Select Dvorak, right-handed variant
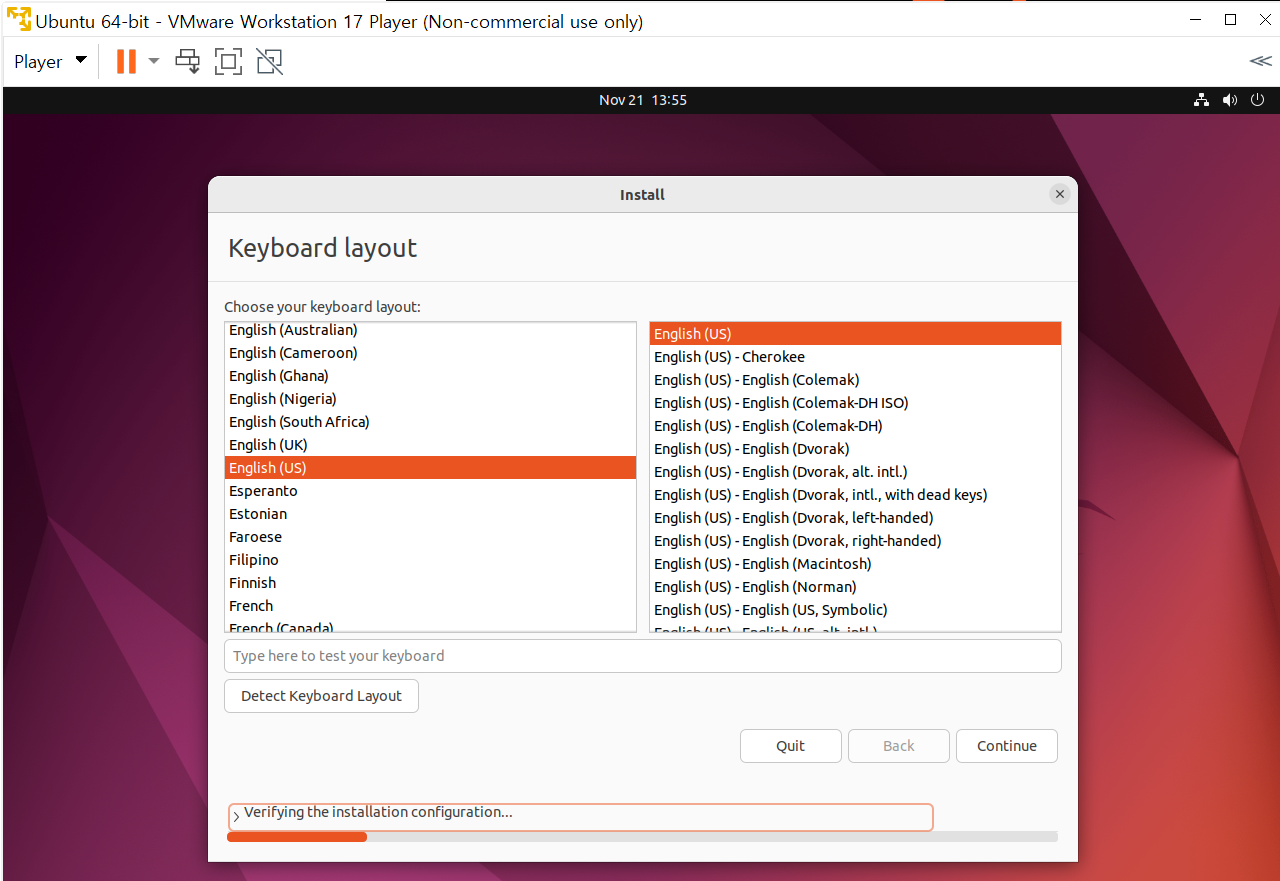 pos(855,541)
